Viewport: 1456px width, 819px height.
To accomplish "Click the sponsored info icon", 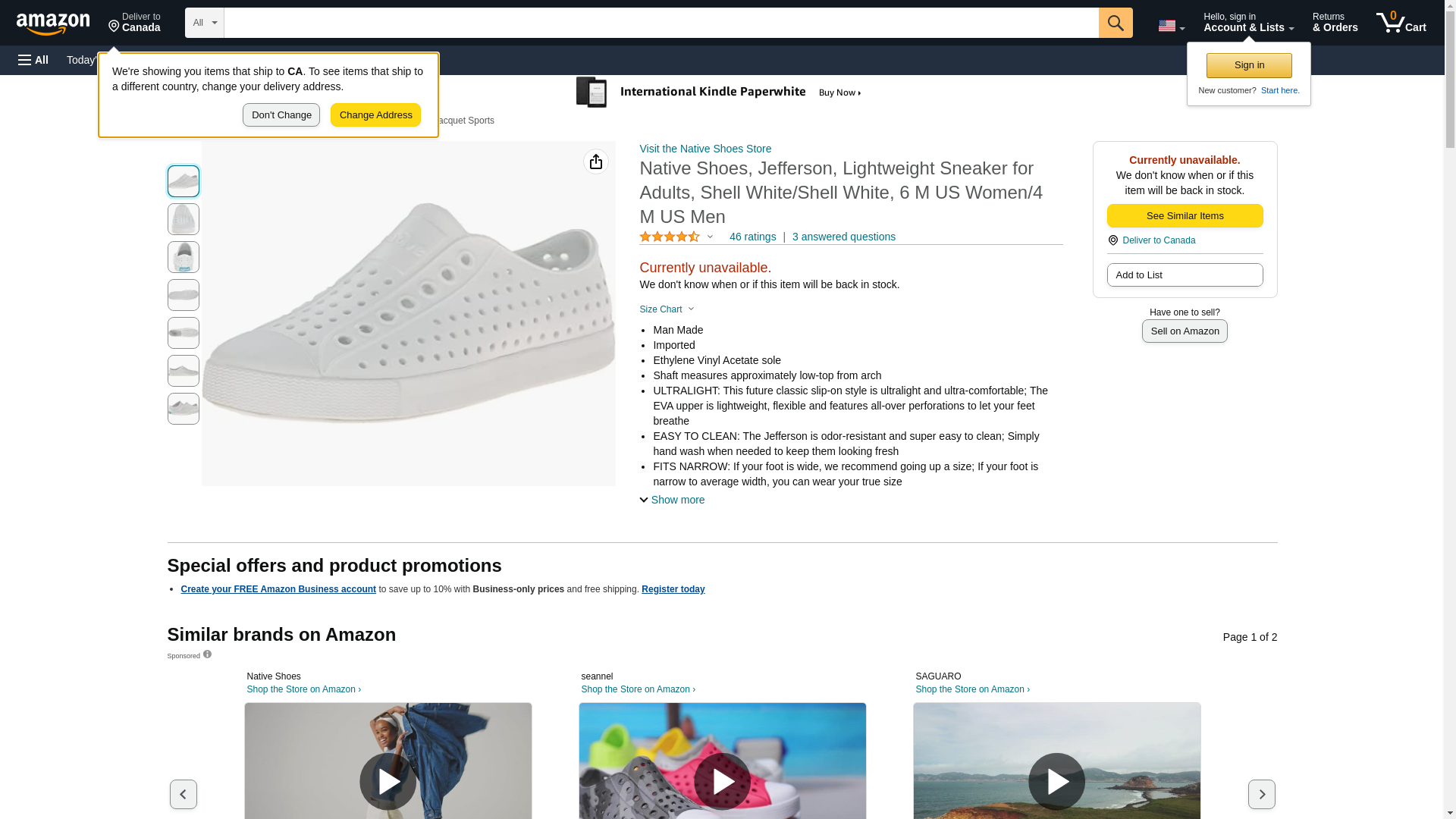I will 207,654.
